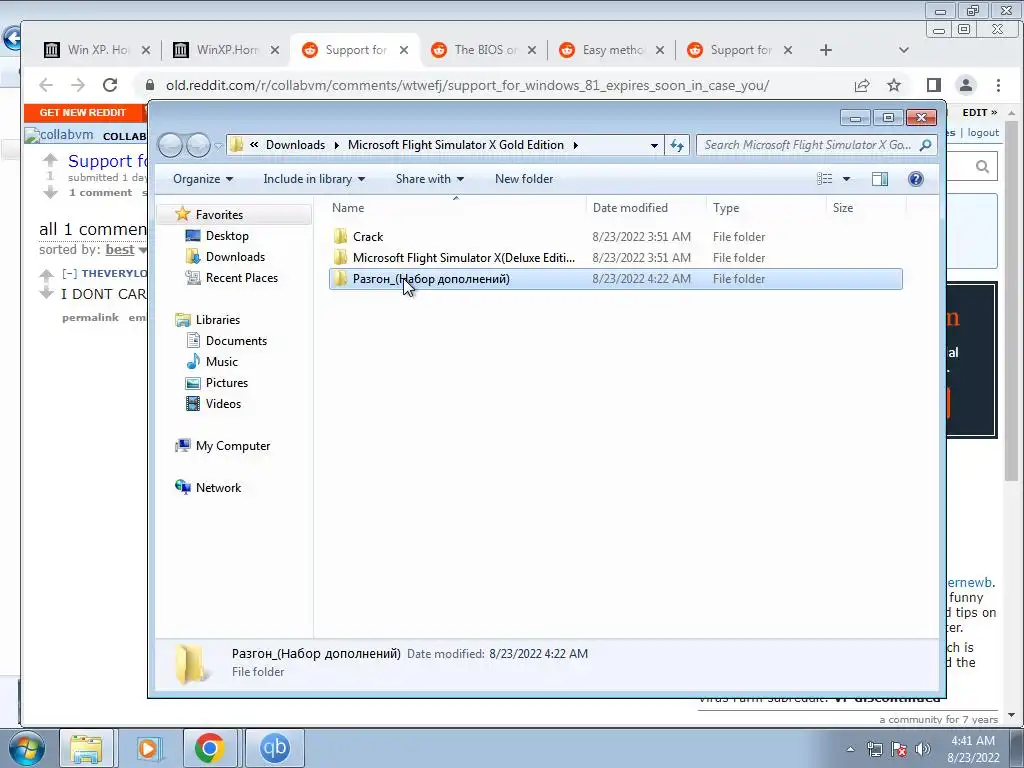
Task: Go back in Chrome
Action: (46, 85)
